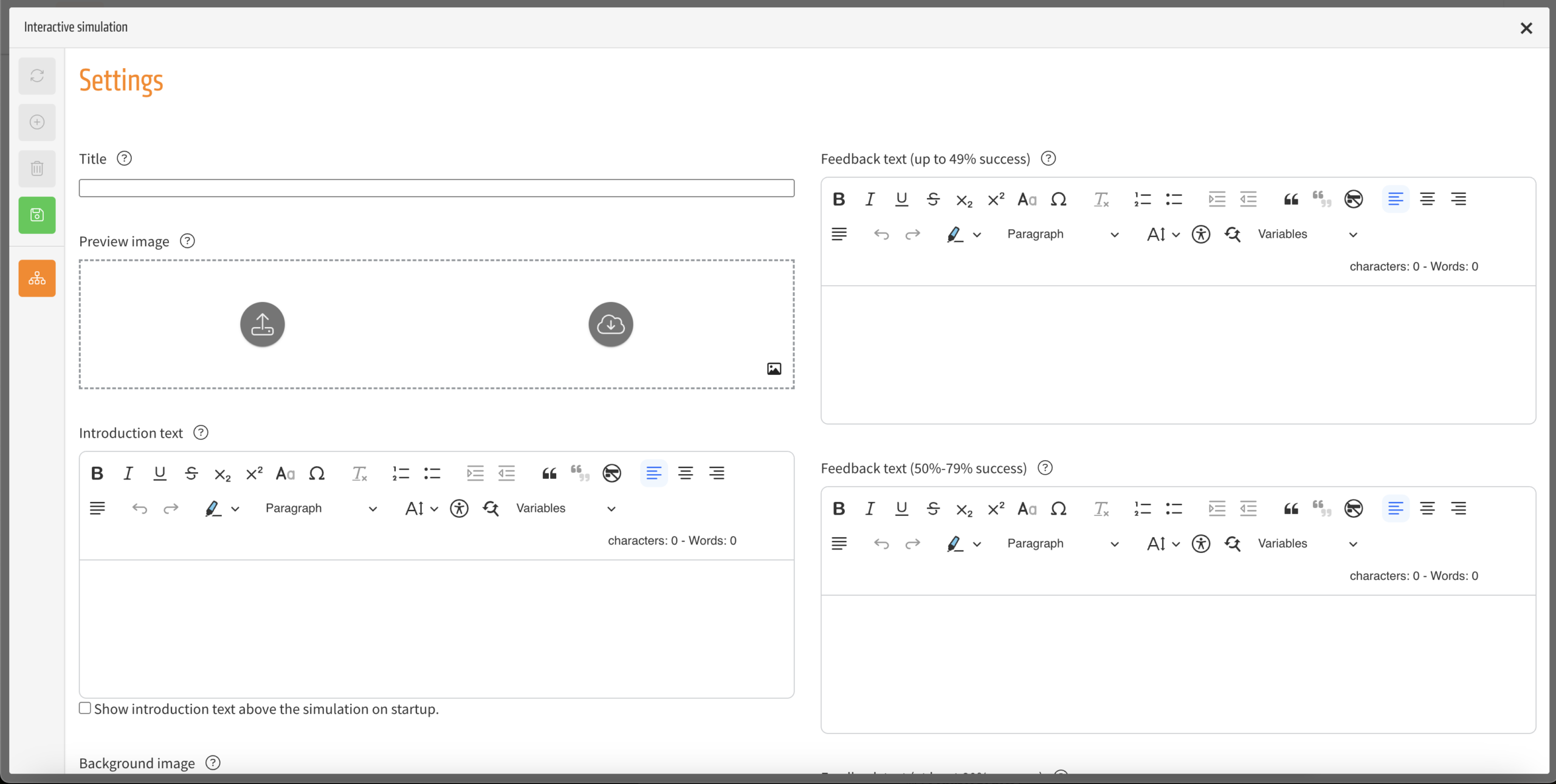Toggle bold in Introduction text editor
This screenshot has height=784, width=1556.
[97, 473]
